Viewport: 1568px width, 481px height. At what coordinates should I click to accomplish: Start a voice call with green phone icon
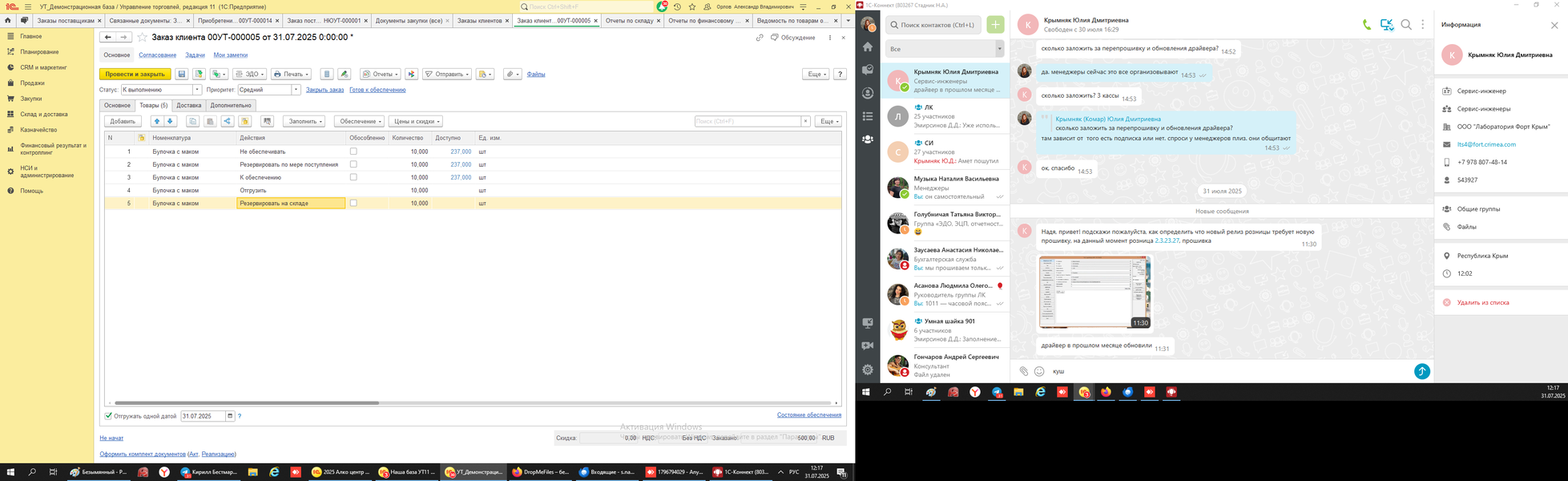click(x=1366, y=25)
